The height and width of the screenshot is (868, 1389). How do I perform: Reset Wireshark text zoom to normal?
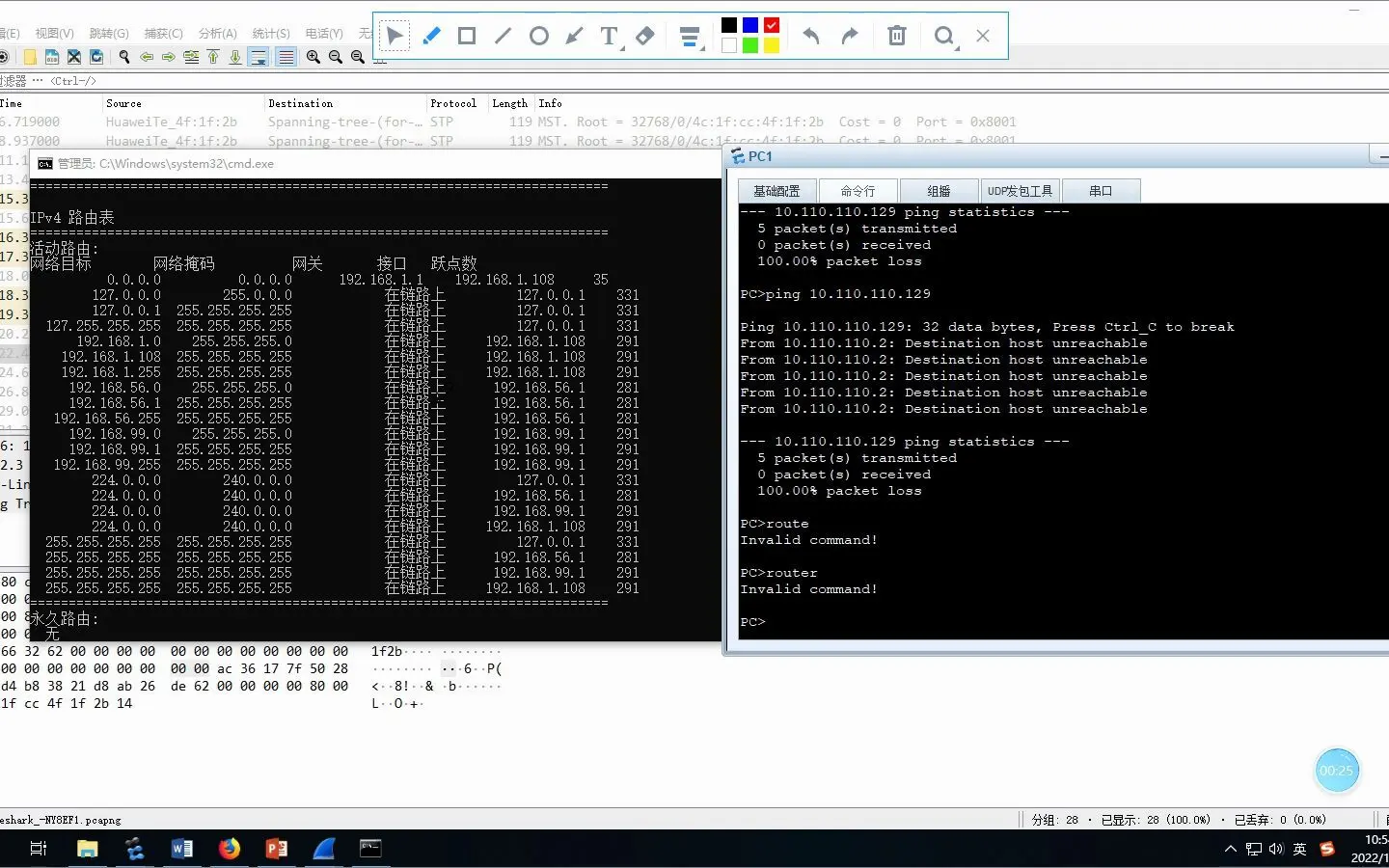point(358,57)
